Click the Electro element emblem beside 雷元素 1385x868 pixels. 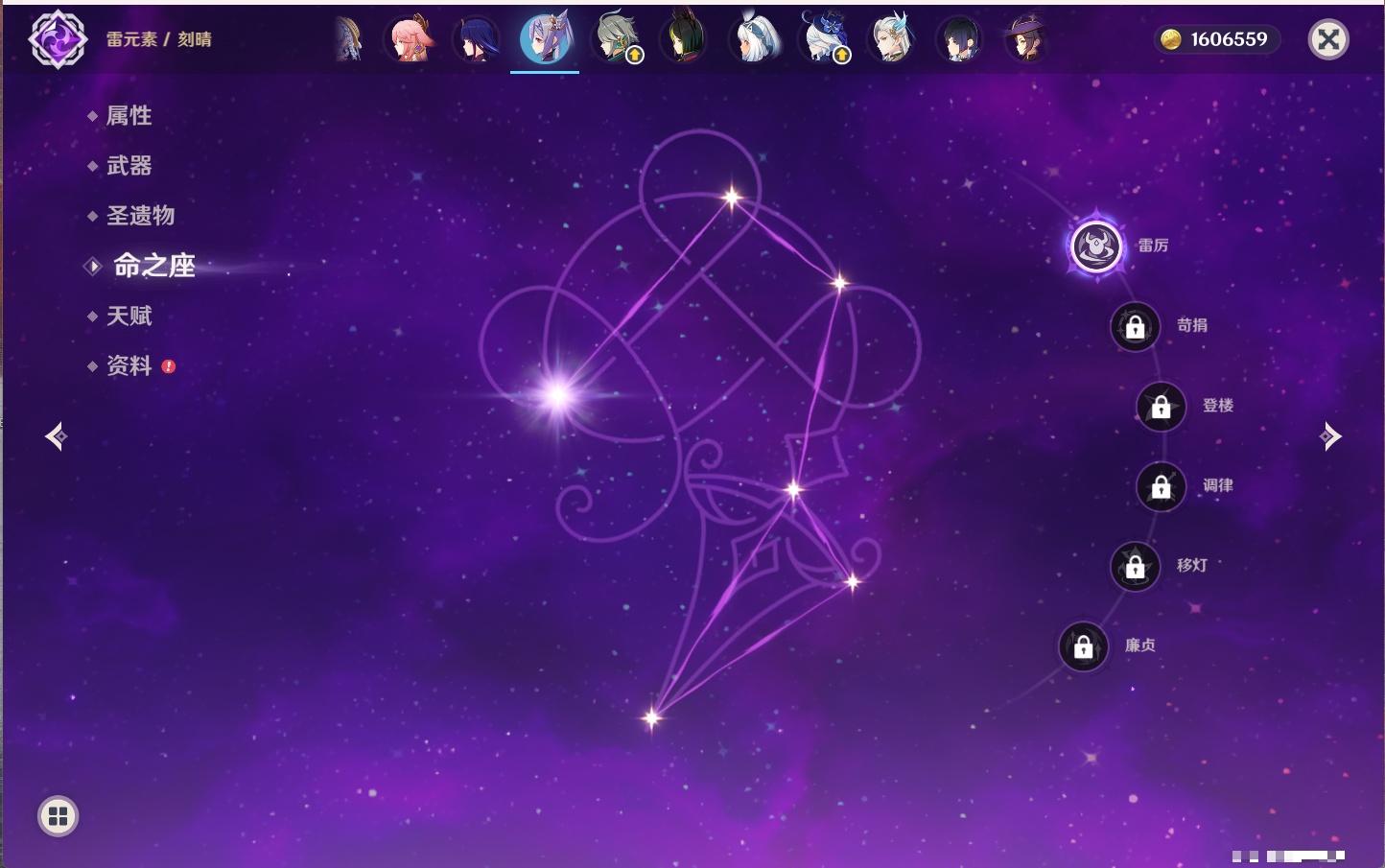click(58, 39)
